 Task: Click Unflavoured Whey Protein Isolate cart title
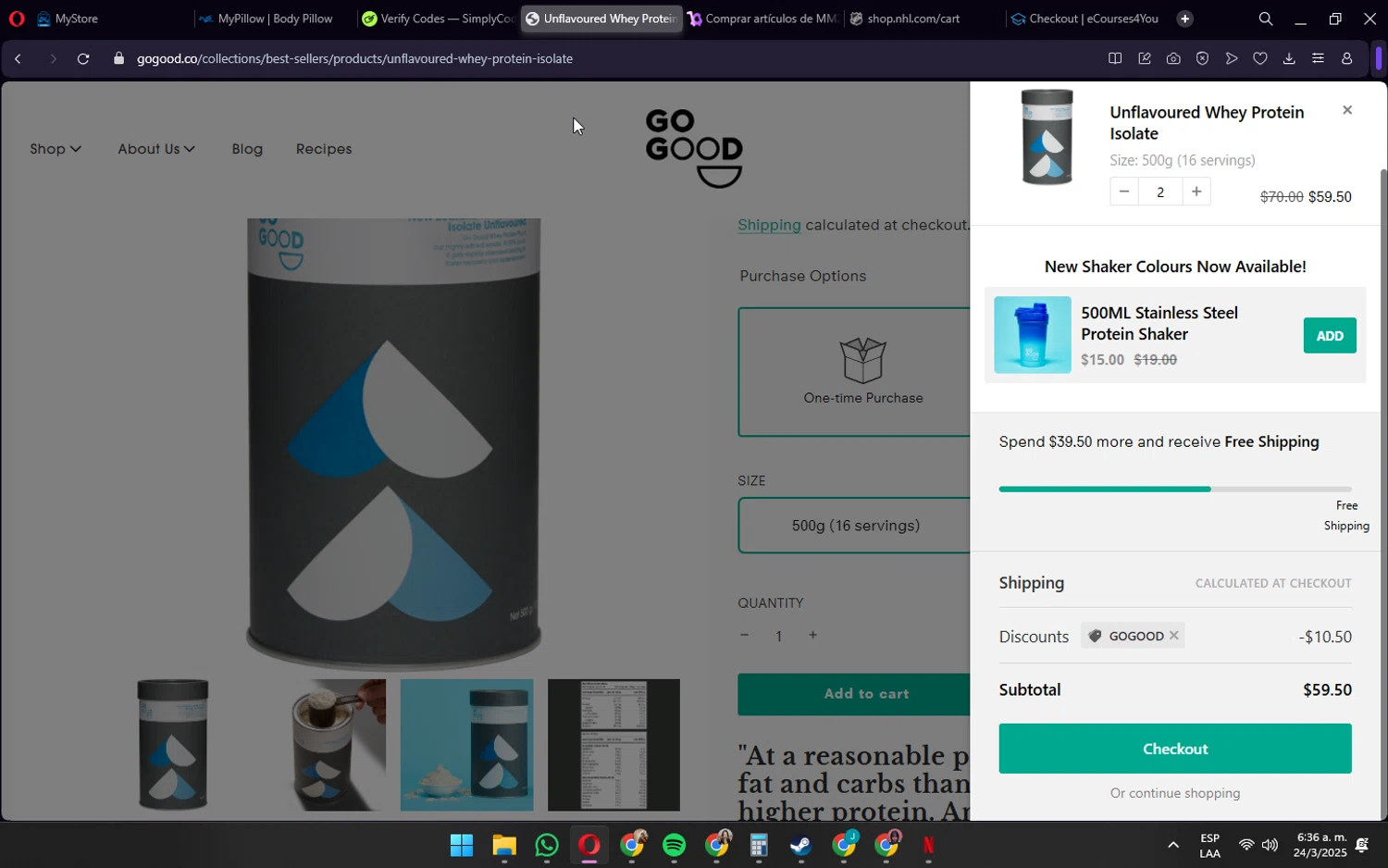coord(1207,123)
